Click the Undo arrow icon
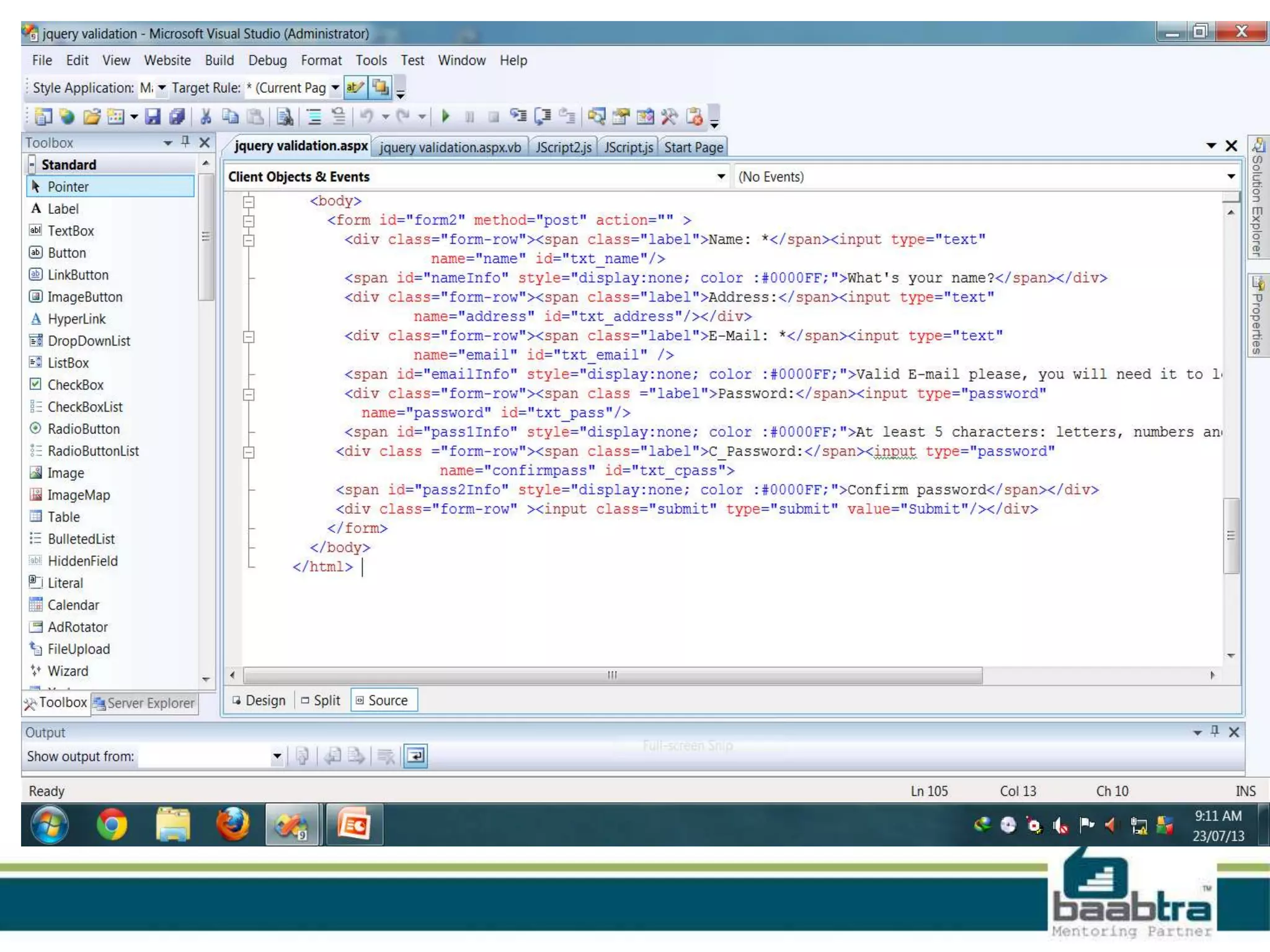Screen dimensions: 1270x952 coord(367,117)
